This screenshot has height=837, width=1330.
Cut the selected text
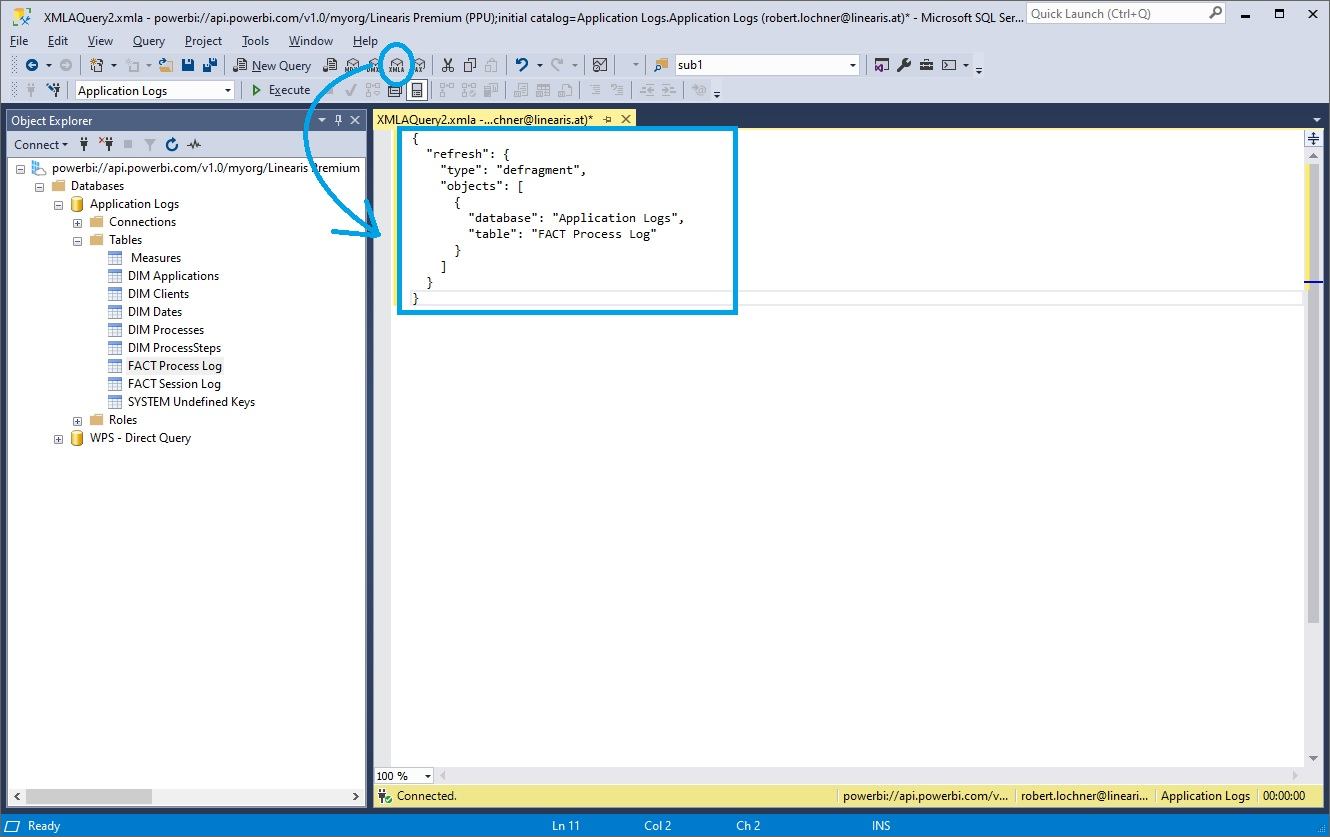click(448, 64)
